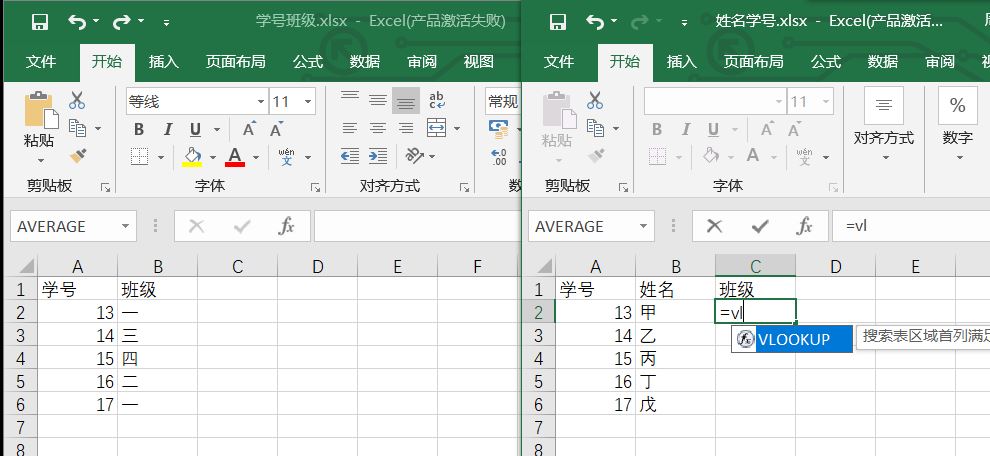Toggle italic in 学号班级 window
The height and width of the screenshot is (456, 990).
tap(167, 129)
